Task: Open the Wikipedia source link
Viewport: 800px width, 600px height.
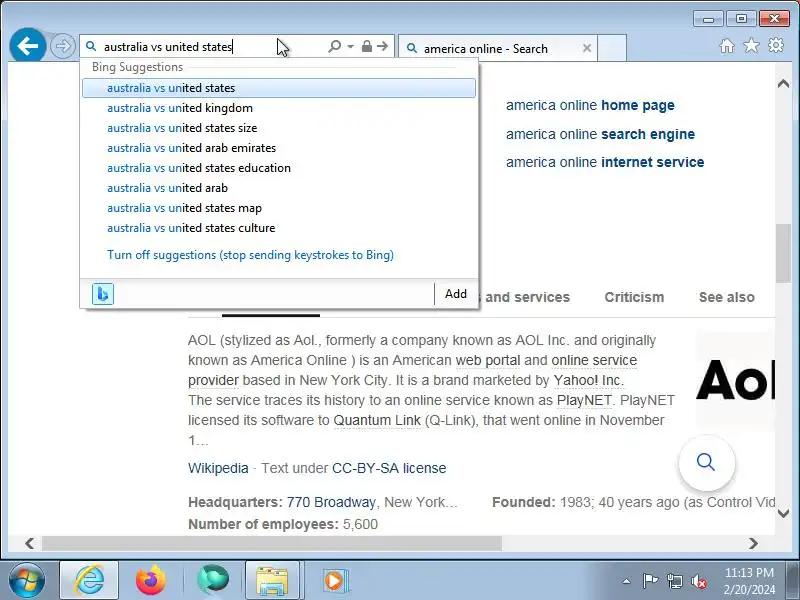Action: (x=218, y=468)
